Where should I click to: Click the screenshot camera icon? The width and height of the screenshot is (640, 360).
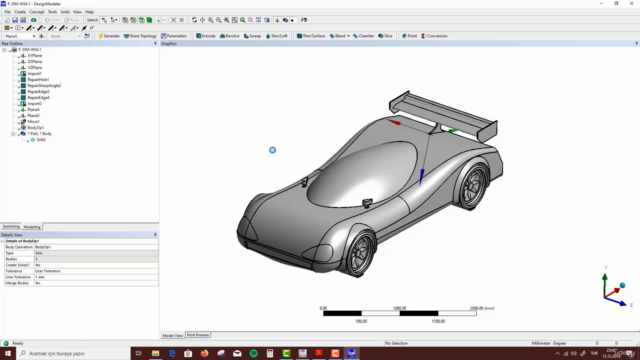[33, 20]
